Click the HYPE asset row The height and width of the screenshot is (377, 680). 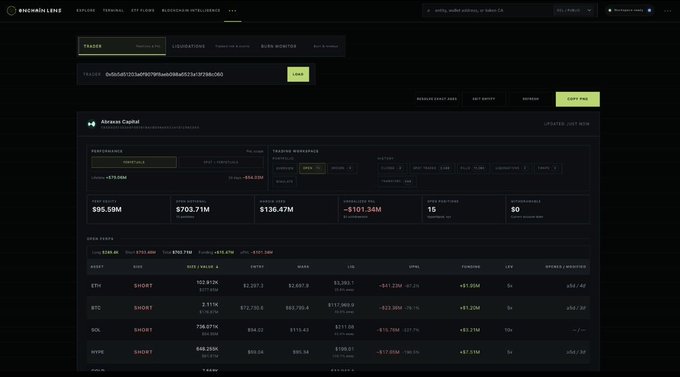338,352
